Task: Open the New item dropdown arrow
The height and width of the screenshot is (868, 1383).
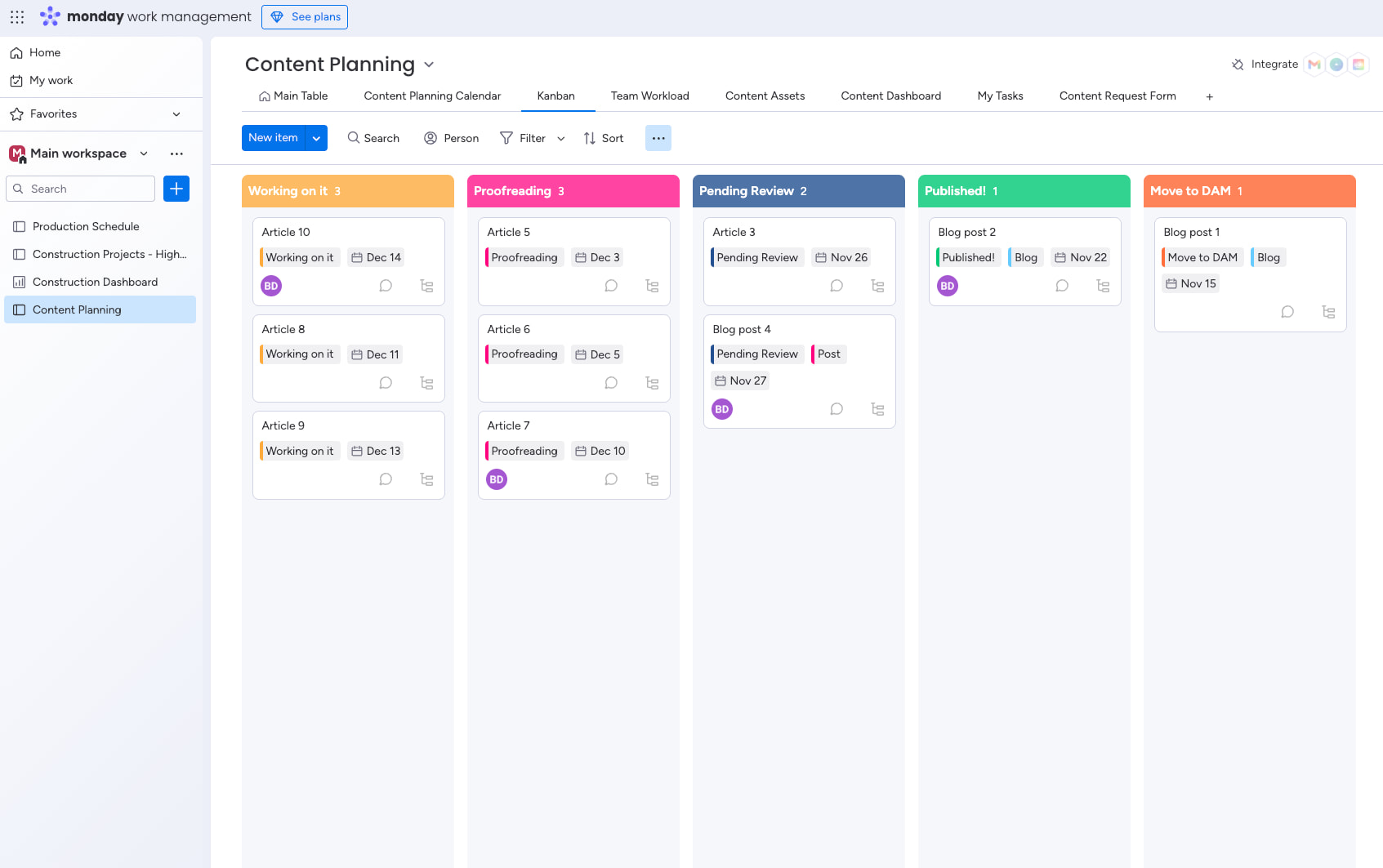Action: 317,138
